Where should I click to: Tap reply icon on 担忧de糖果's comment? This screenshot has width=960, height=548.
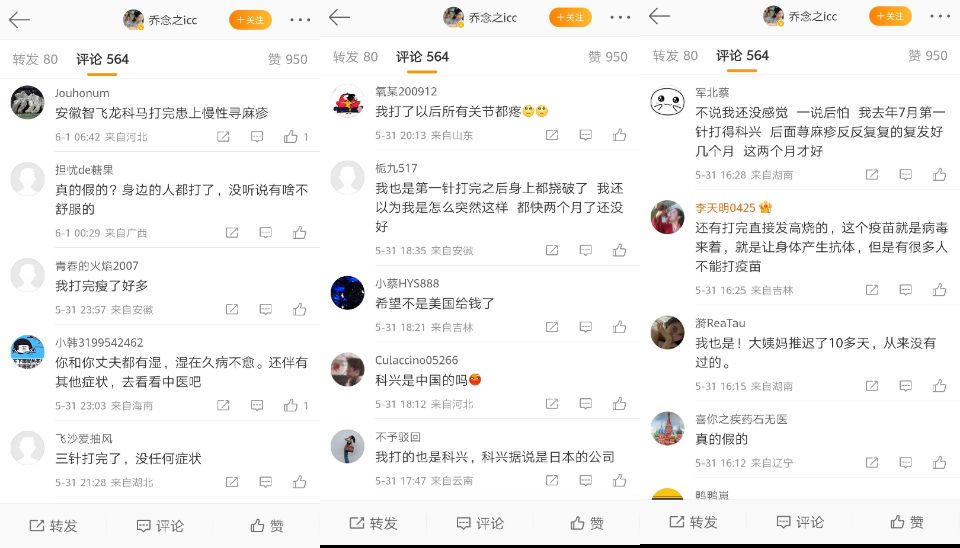coord(266,233)
